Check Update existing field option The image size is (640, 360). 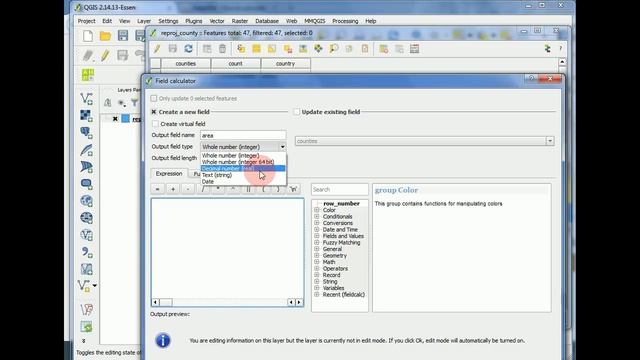pyautogui.click(x=297, y=112)
